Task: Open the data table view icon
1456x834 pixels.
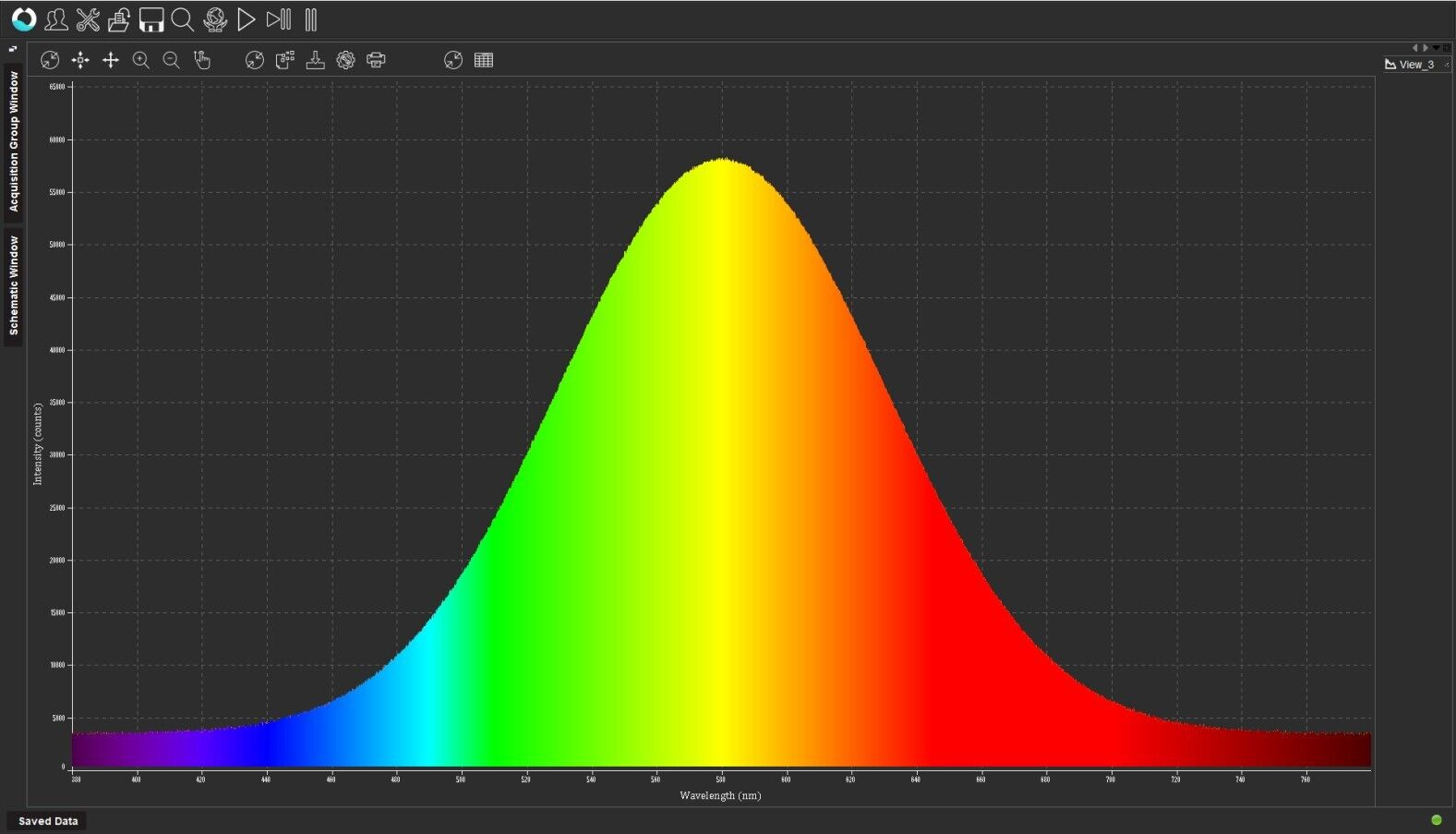Action: point(484,60)
